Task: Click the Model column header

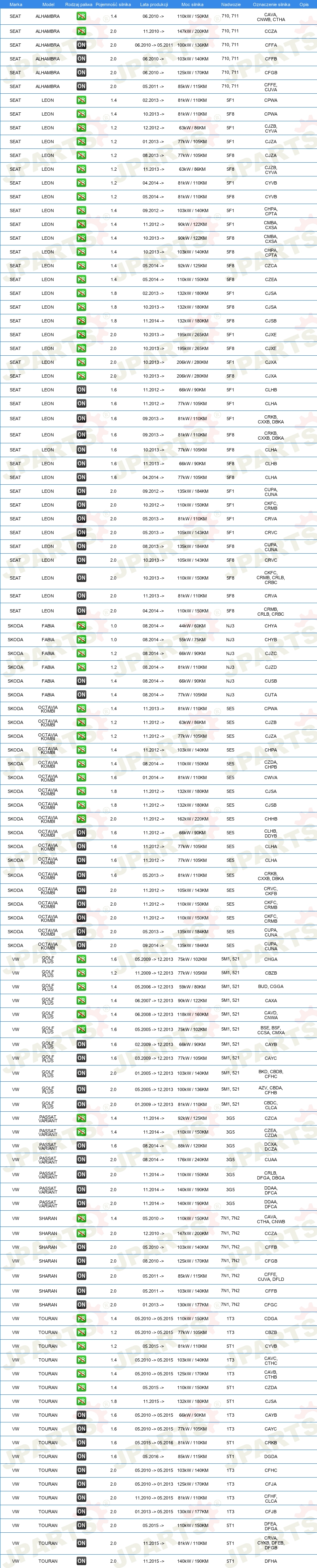Action: (48, 4)
